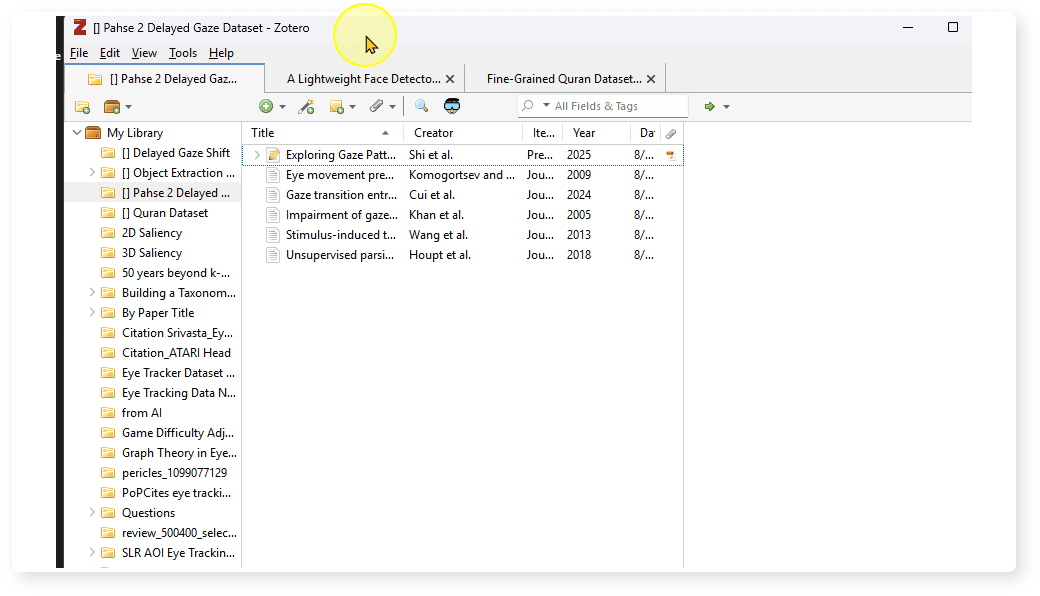Sort items by the Ite... type column

543,133
